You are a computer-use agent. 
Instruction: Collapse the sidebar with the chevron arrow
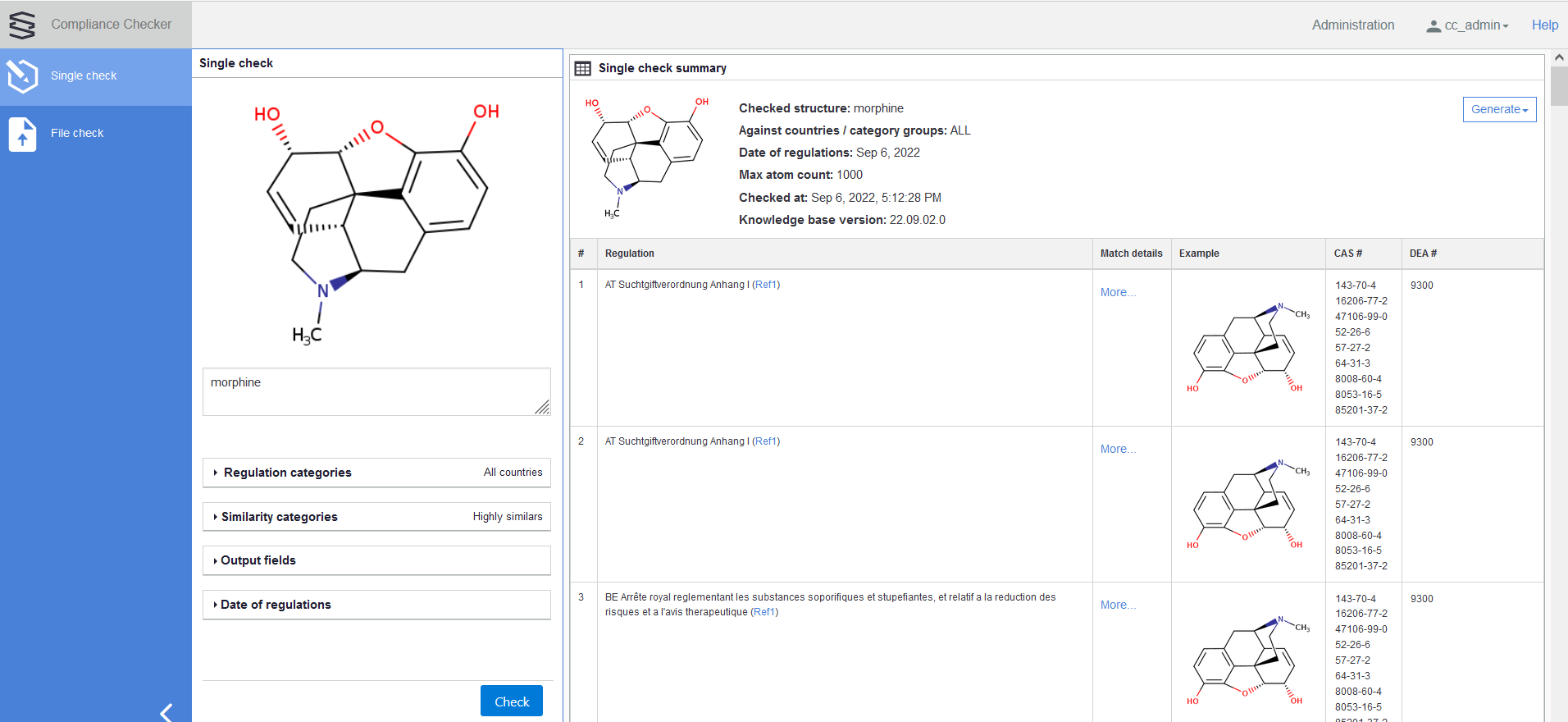click(166, 711)
